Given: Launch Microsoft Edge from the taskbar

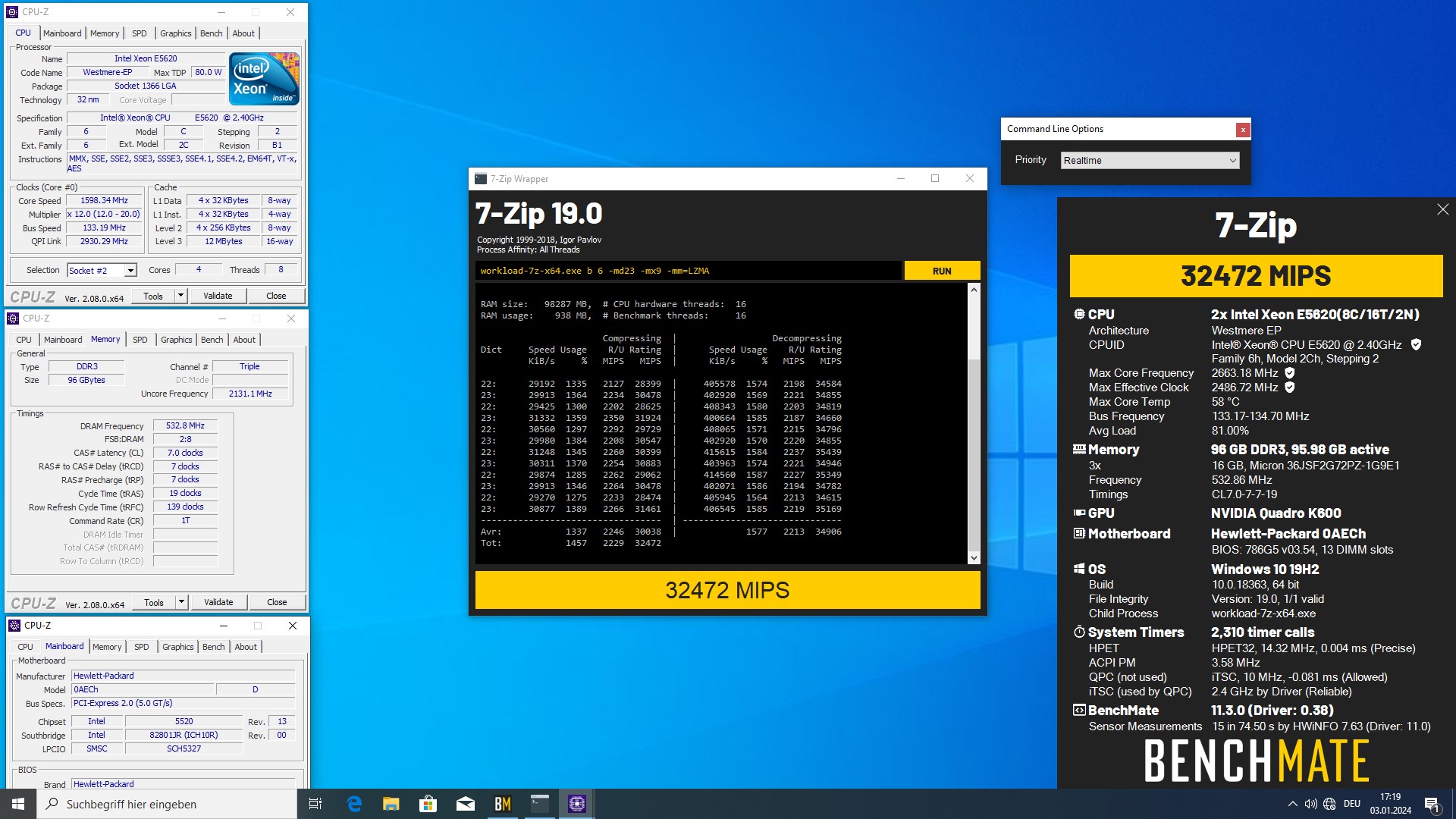Looking at the screenshot, I should [354, 804].
